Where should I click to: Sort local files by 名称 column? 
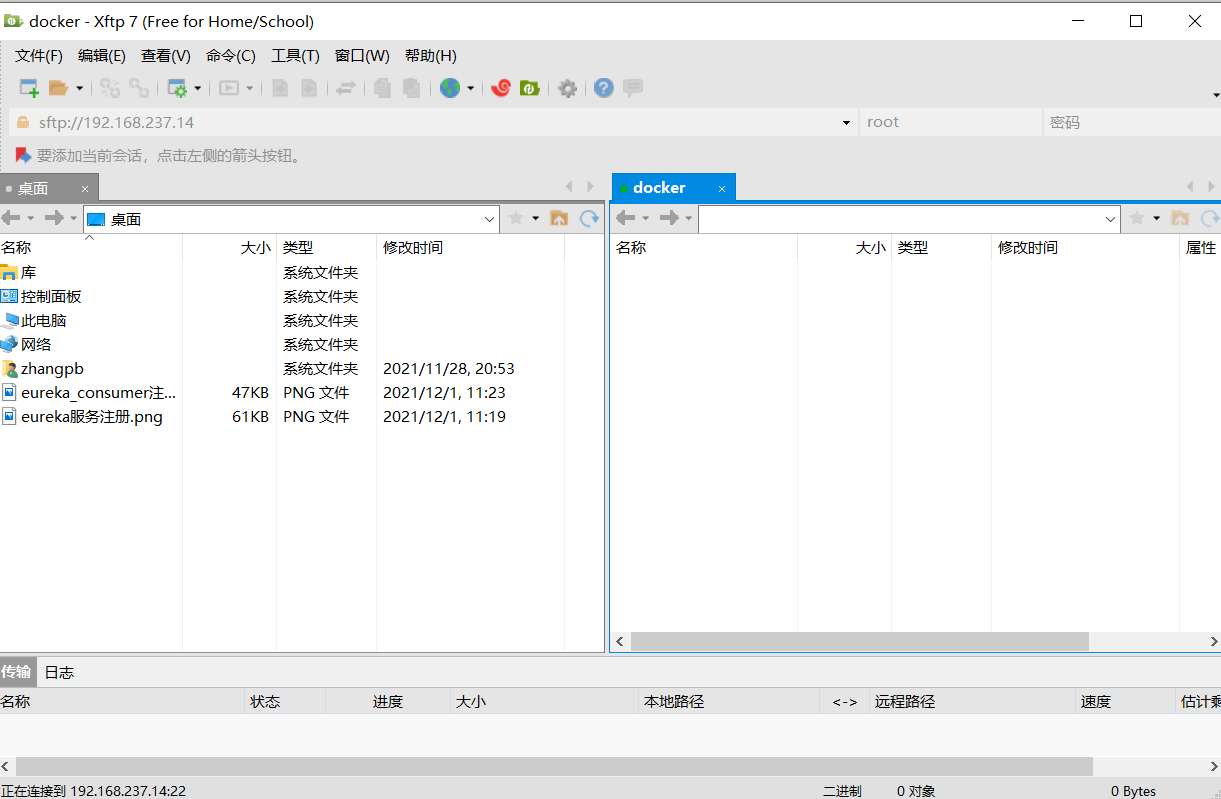[x=91, y=247]
